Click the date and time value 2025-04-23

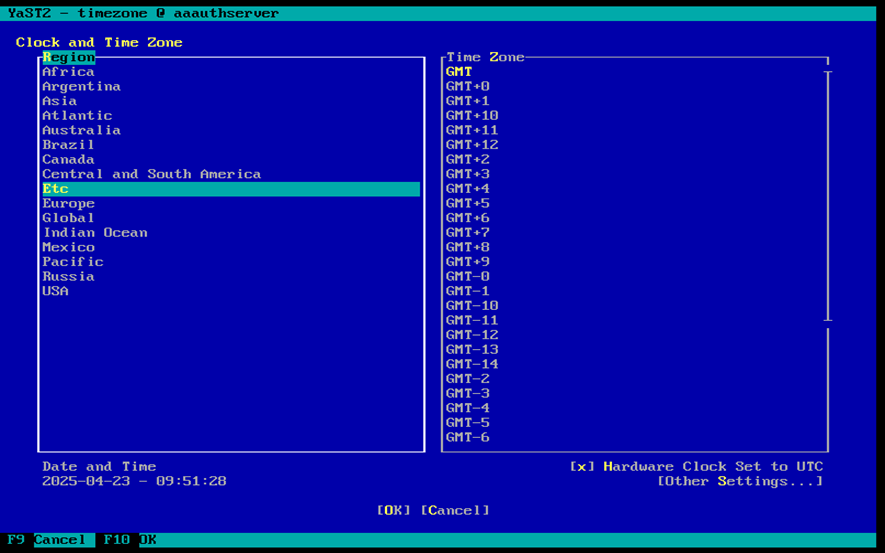click(134, 481)
